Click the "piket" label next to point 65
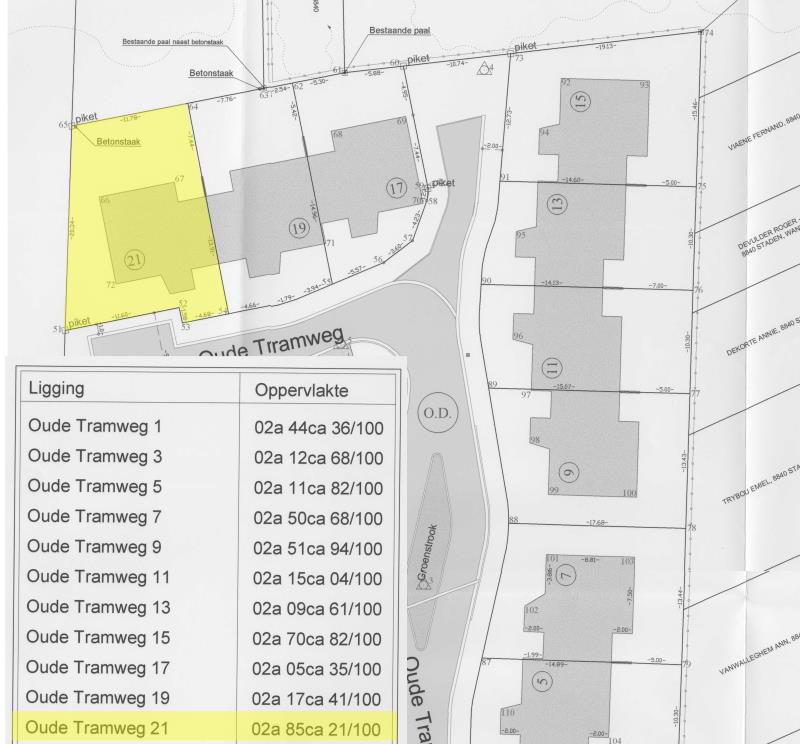This screenshot has height=744, width=800. 86,117
